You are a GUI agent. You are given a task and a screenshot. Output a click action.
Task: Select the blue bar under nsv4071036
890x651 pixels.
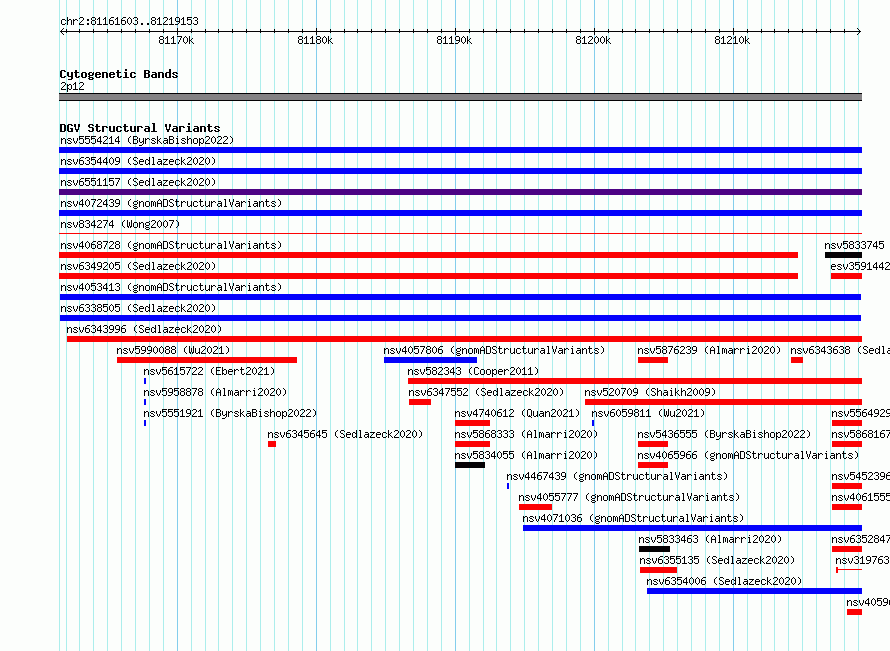692,528
